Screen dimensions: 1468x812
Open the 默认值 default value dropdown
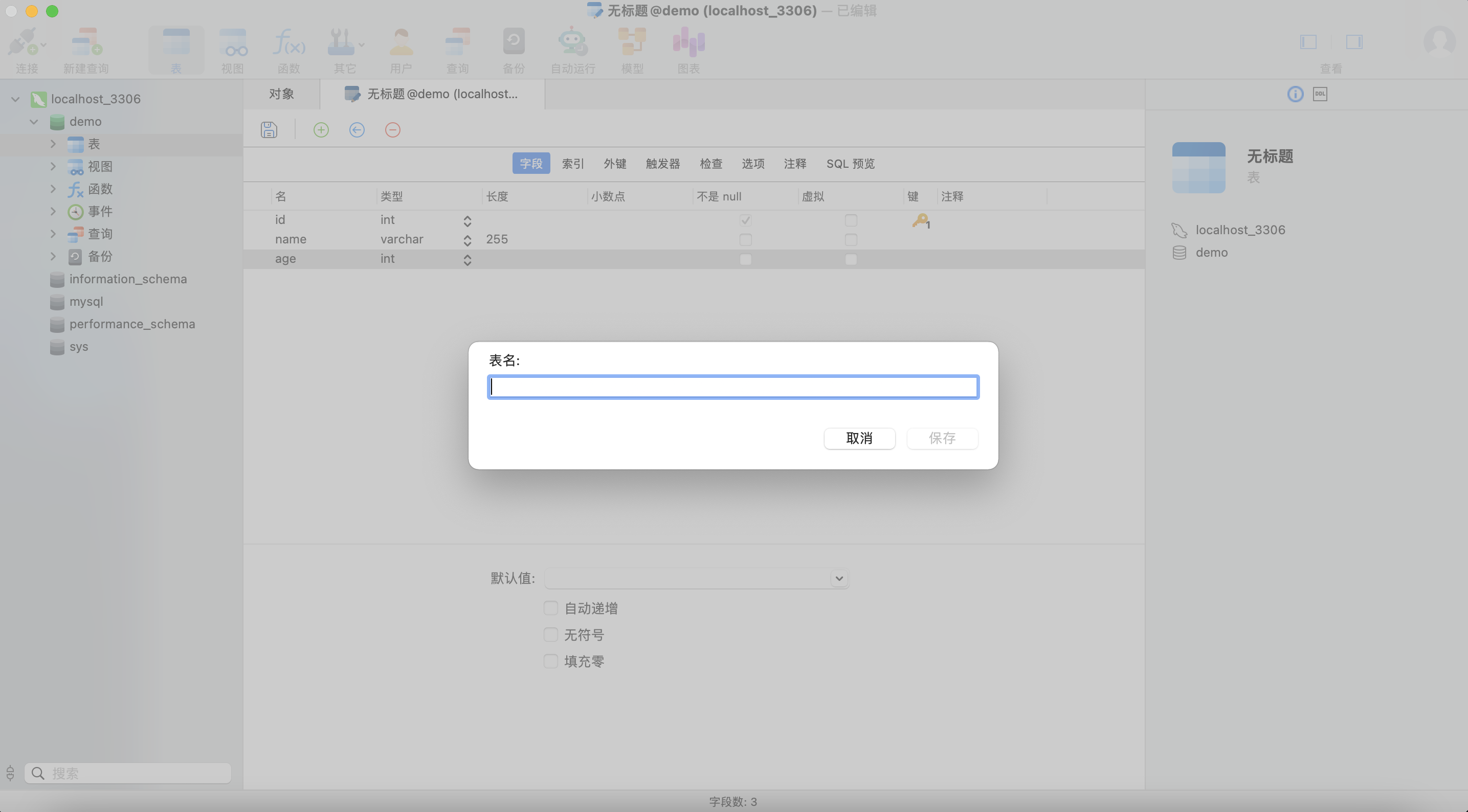(x=839, y=578)
